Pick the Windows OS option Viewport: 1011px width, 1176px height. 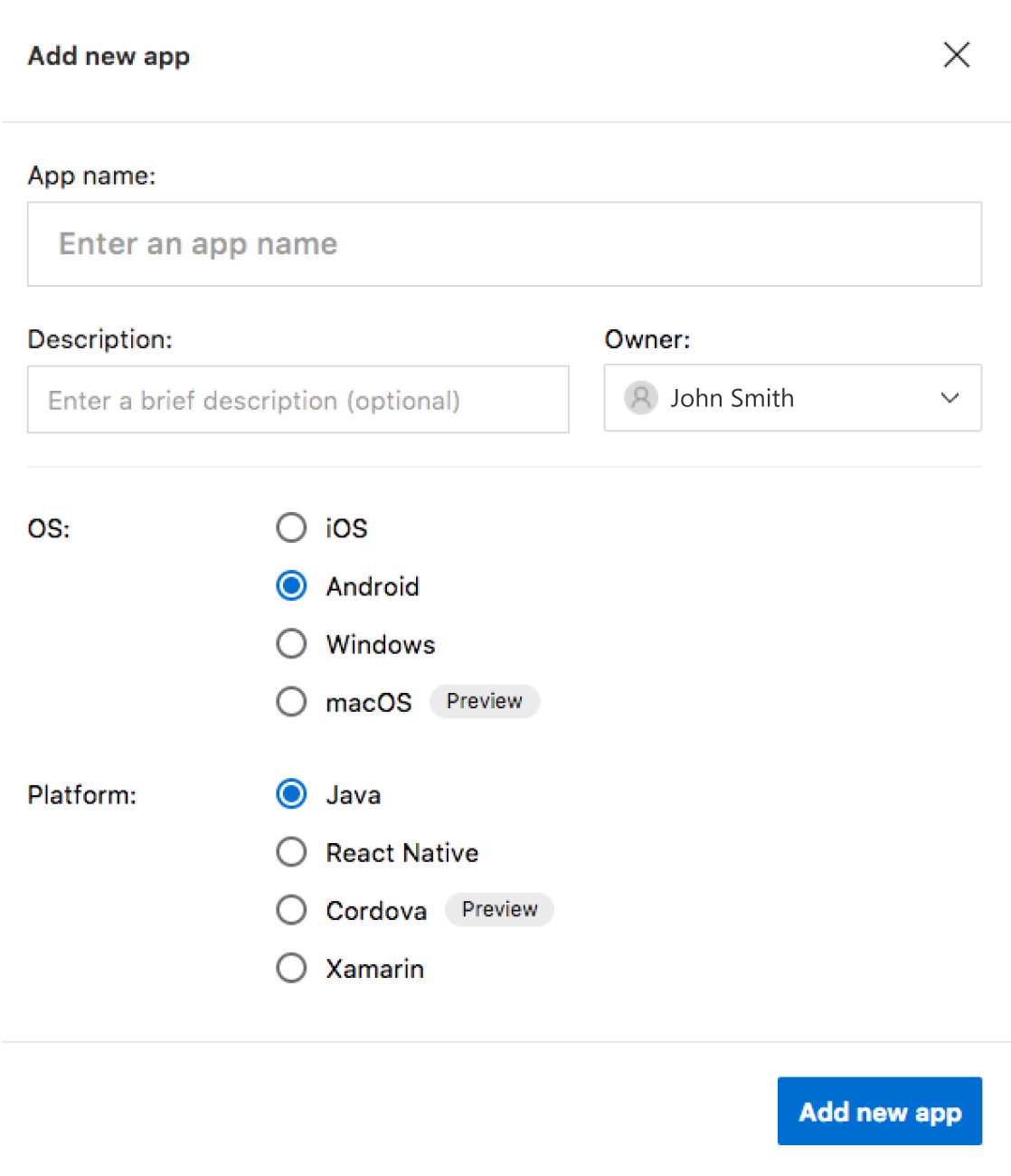tap(291, 644)
